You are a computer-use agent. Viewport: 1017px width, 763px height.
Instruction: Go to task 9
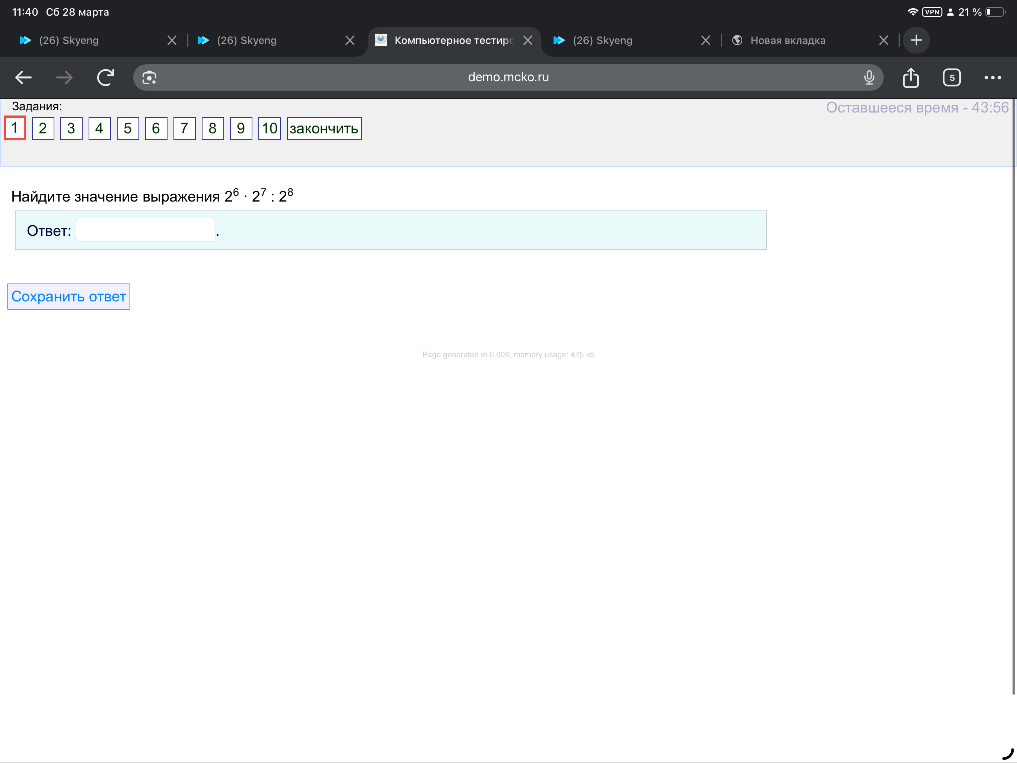pos(241,128)
